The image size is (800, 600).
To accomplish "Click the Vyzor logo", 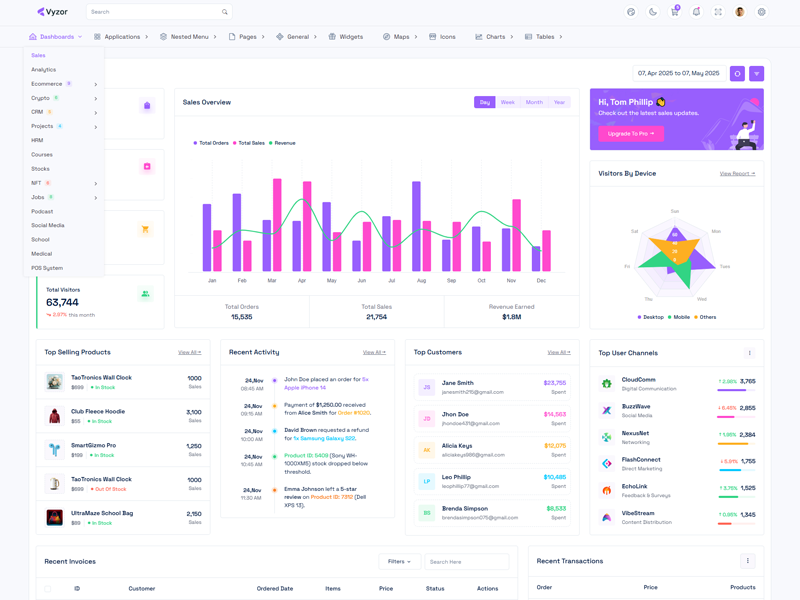I will coord(53,12).
